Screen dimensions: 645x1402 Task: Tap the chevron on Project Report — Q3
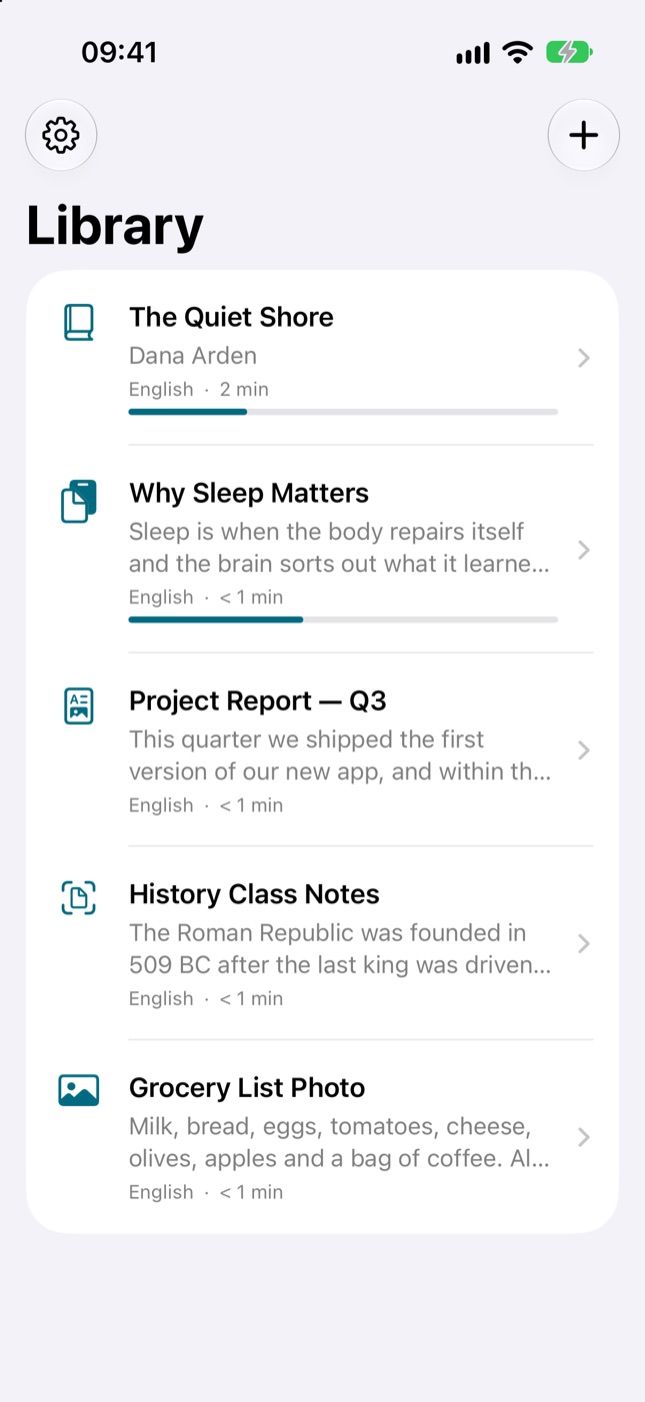(x=584, y=750)
